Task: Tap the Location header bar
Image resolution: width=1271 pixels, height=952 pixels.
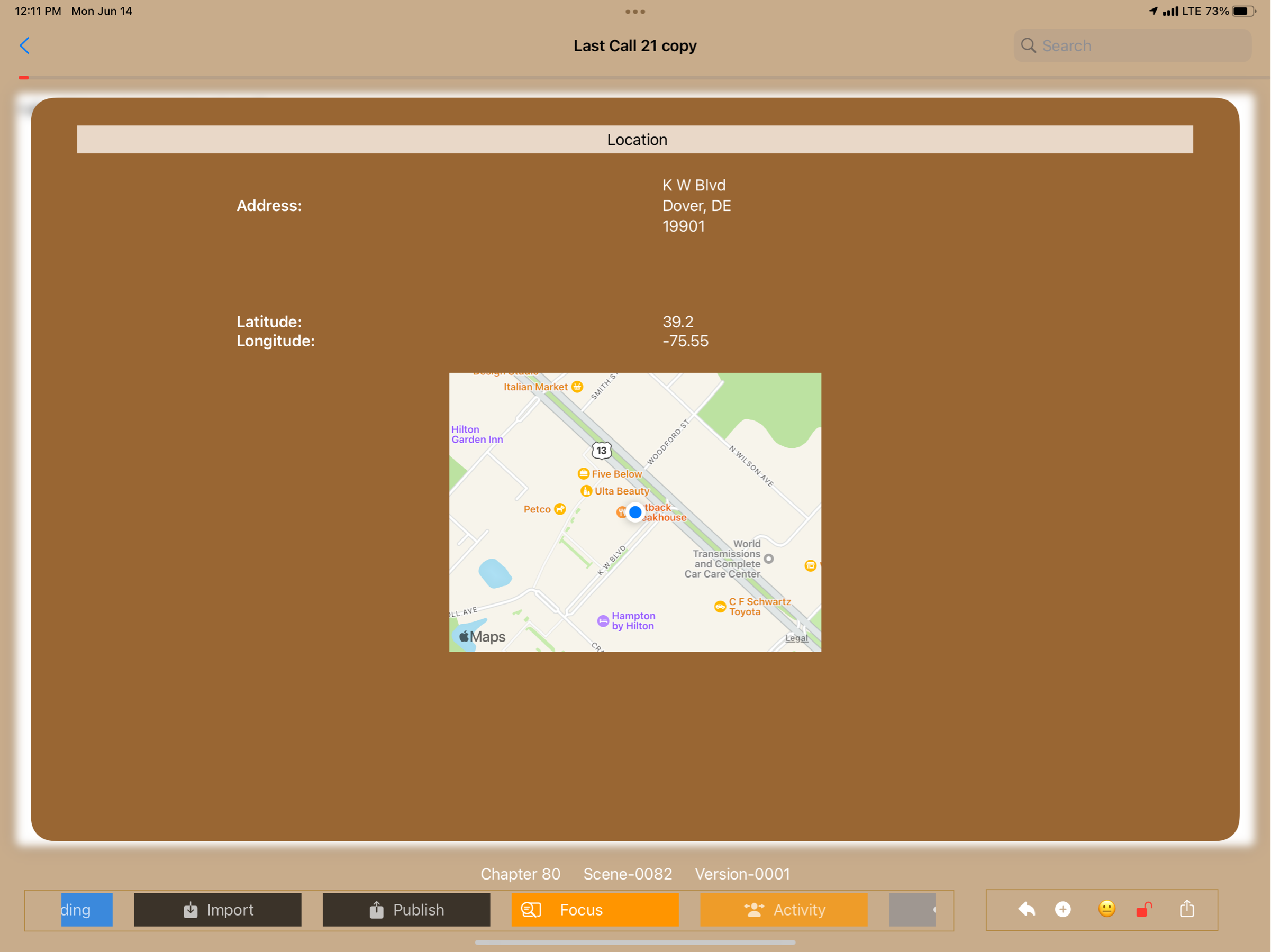Action: [635, 140]
